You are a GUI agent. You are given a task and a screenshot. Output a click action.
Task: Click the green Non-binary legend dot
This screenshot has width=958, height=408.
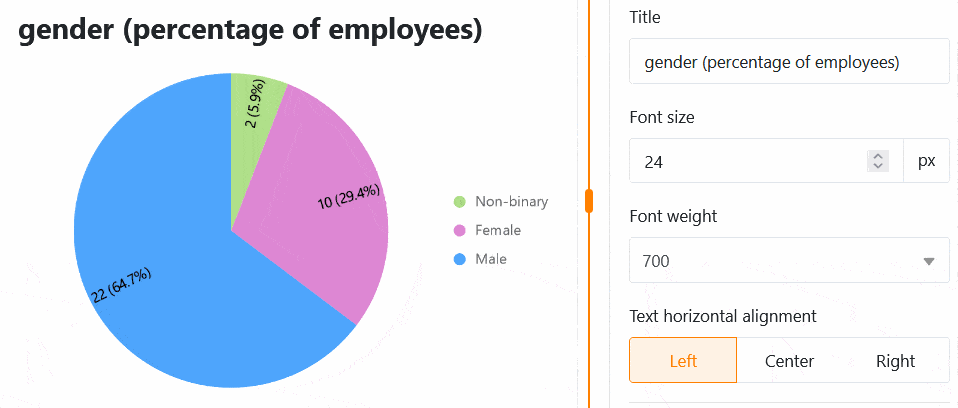coord(460,202)
